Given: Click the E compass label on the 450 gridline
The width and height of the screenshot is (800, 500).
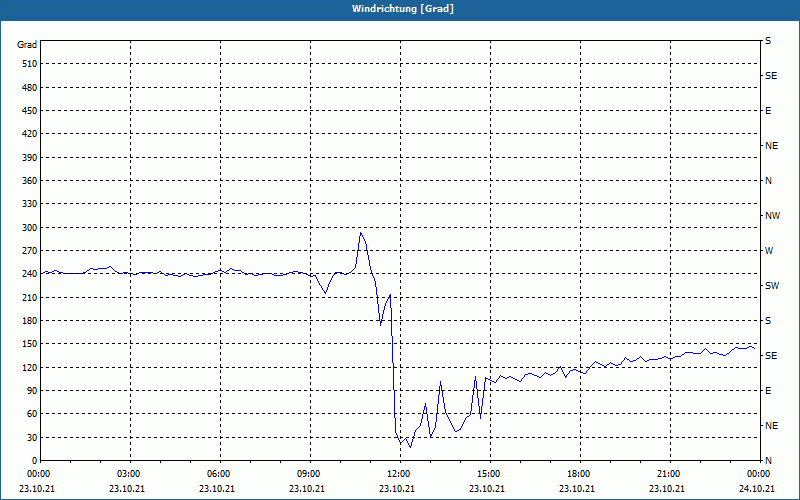Looking at the screenshot, I should tap(768, 111).
